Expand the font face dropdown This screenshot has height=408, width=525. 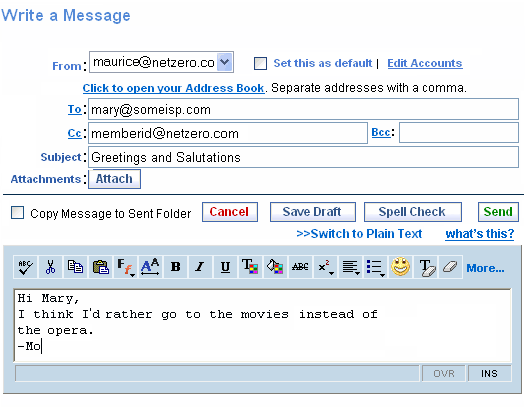tap(125, 267)
